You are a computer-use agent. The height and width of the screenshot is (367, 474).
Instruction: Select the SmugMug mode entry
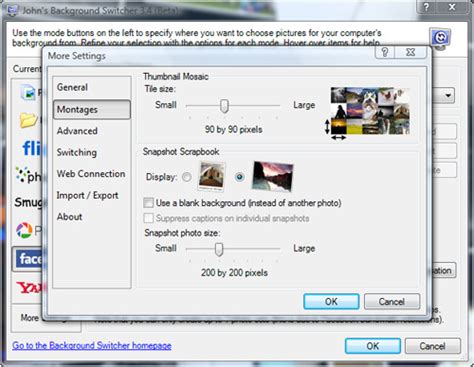tap(28, 202)
